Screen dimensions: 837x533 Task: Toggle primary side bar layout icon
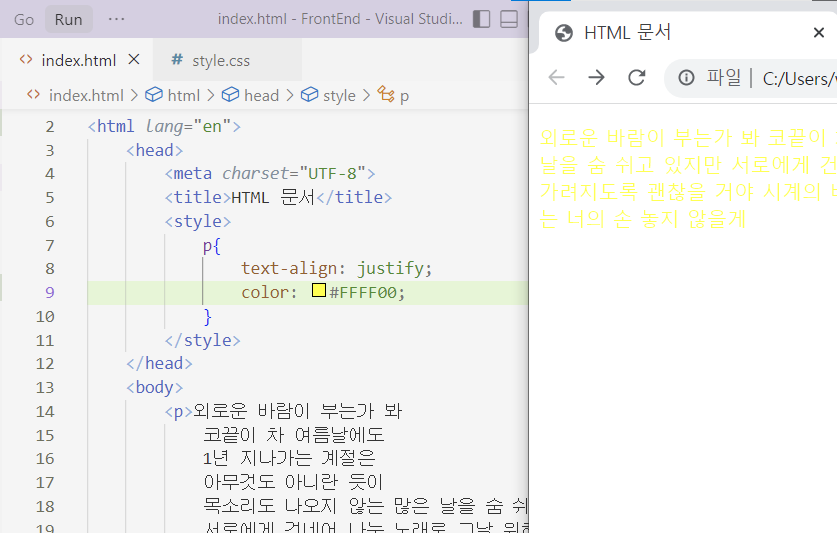(x=481, y=19)
